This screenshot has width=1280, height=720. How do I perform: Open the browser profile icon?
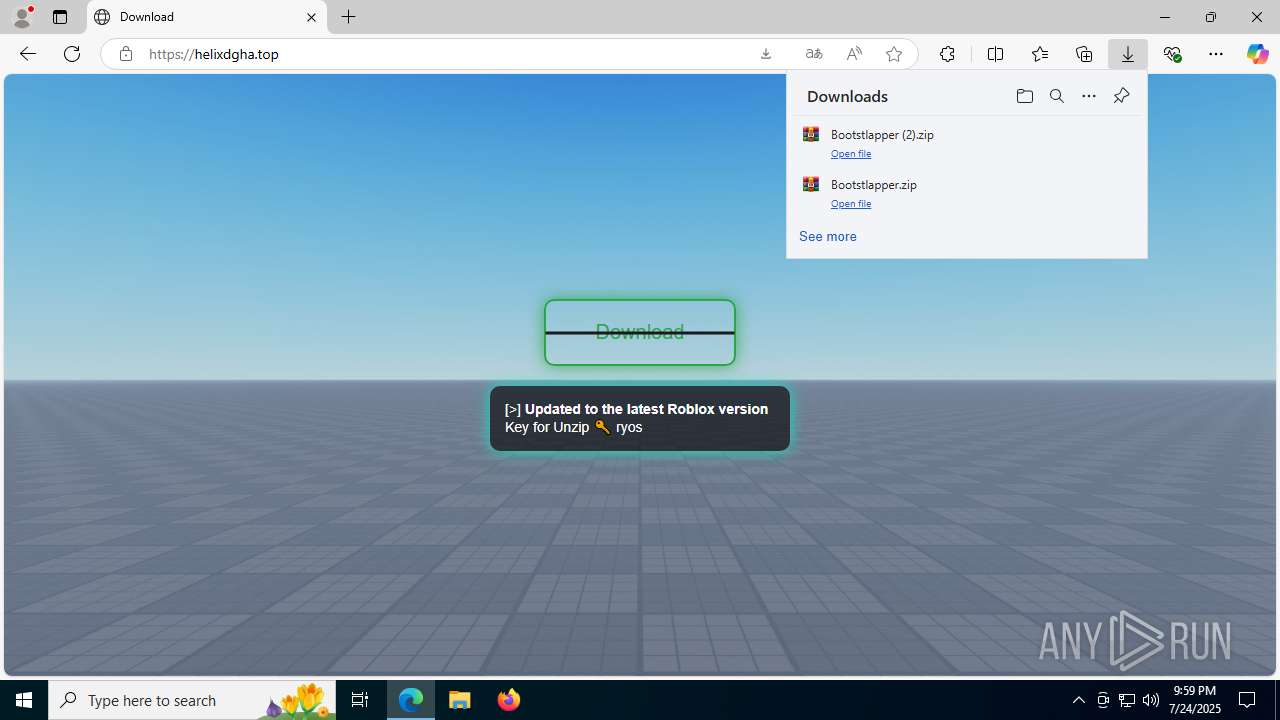[x=22, y=17]
